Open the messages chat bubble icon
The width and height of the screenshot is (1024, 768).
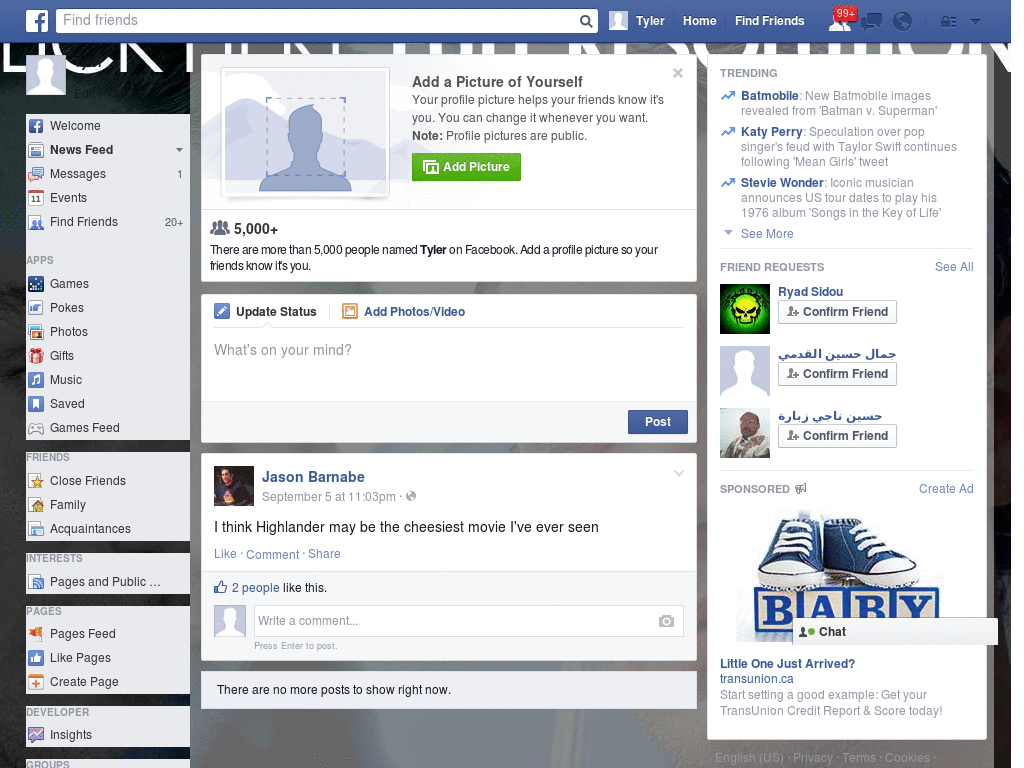click(x=871, y=22)
